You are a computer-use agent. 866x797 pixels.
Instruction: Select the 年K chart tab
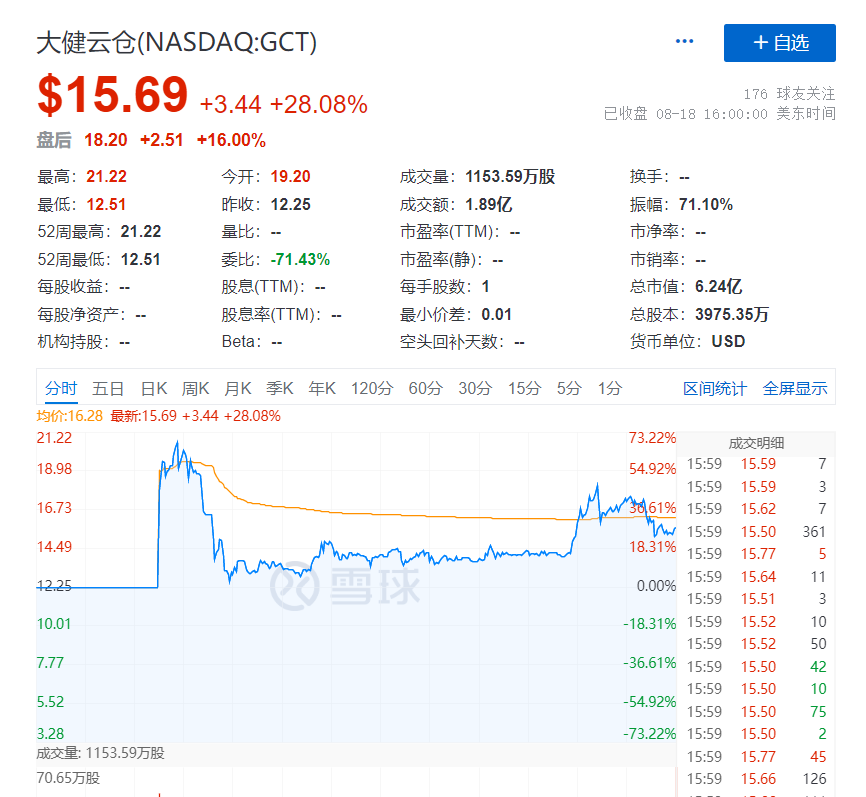[322, 388]
